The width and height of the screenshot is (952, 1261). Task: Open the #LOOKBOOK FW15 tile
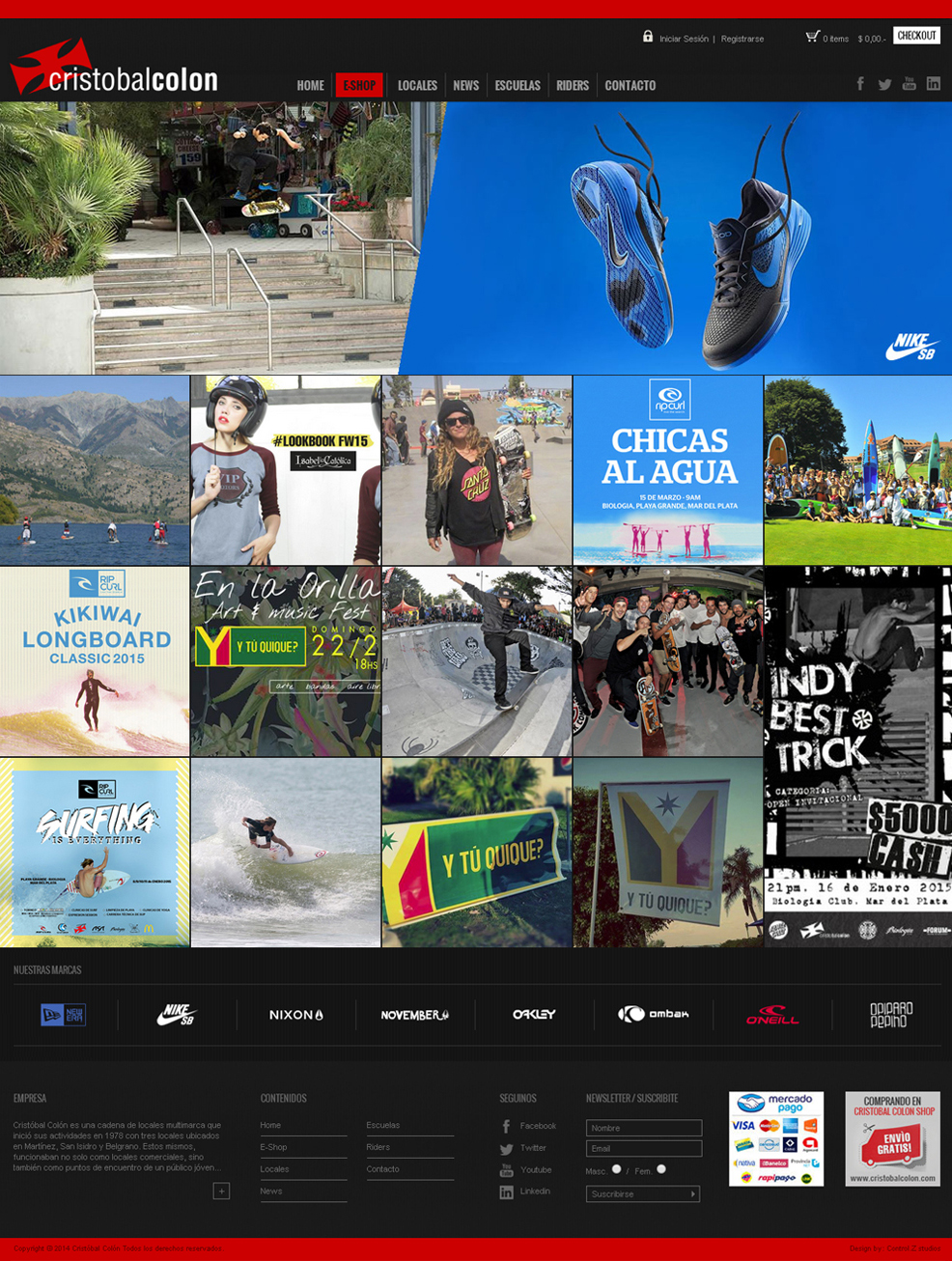pyautogui.click(x=286, y=470)
